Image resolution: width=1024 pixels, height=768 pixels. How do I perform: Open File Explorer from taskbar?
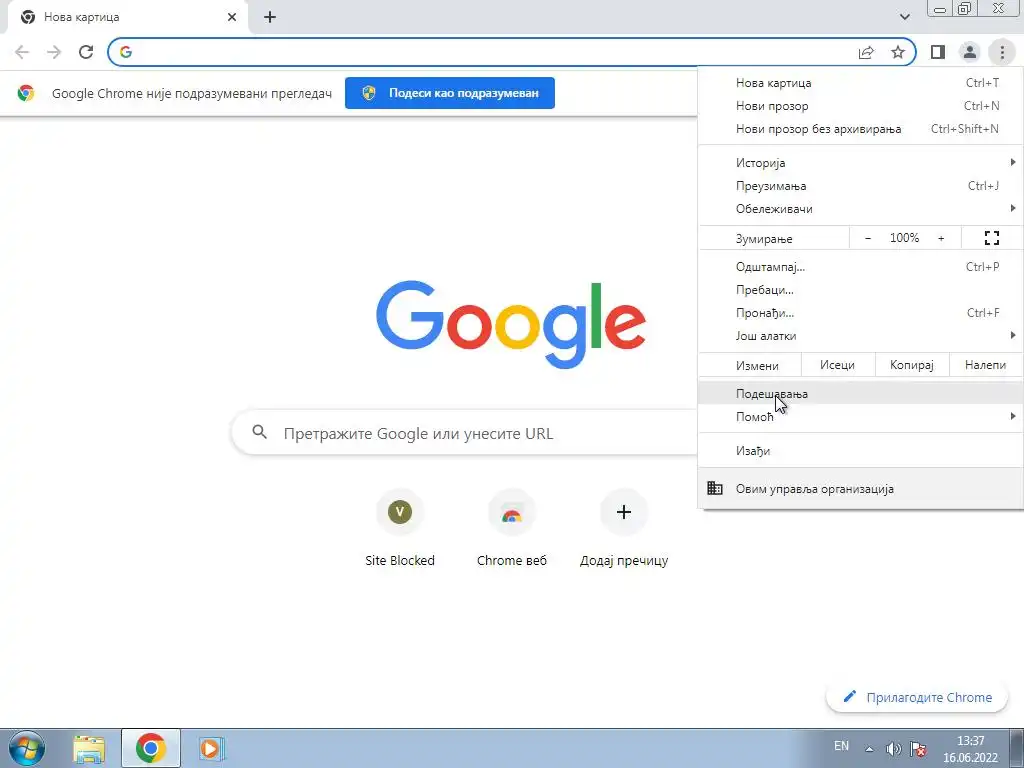(89, 748)
